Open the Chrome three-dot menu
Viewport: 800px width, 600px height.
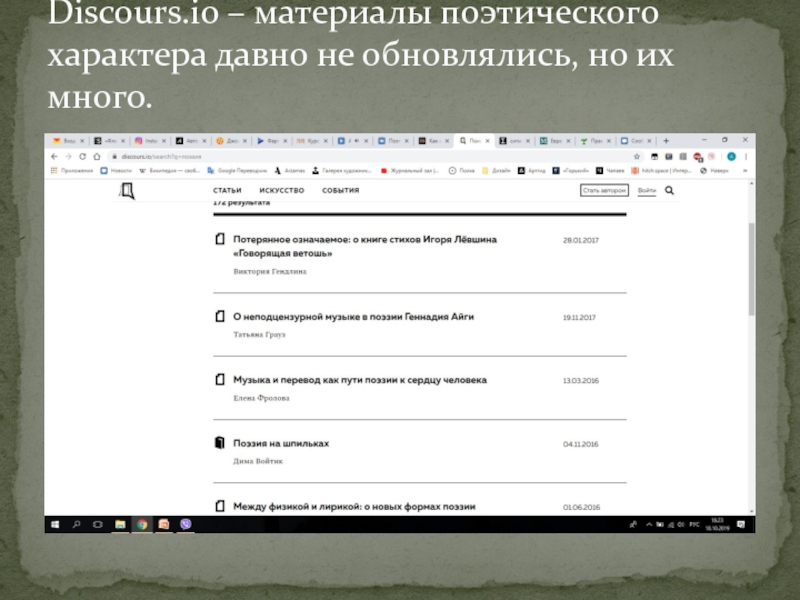pos(745,157)
